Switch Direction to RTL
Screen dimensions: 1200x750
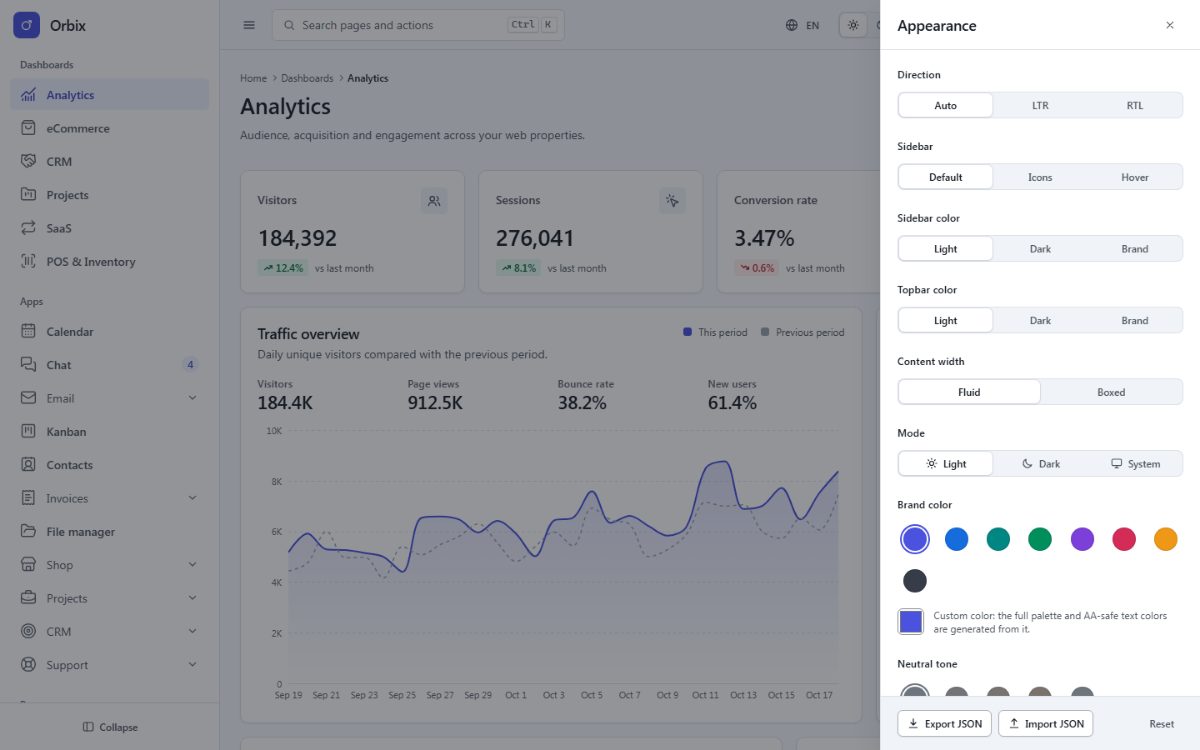(1135, 105)
